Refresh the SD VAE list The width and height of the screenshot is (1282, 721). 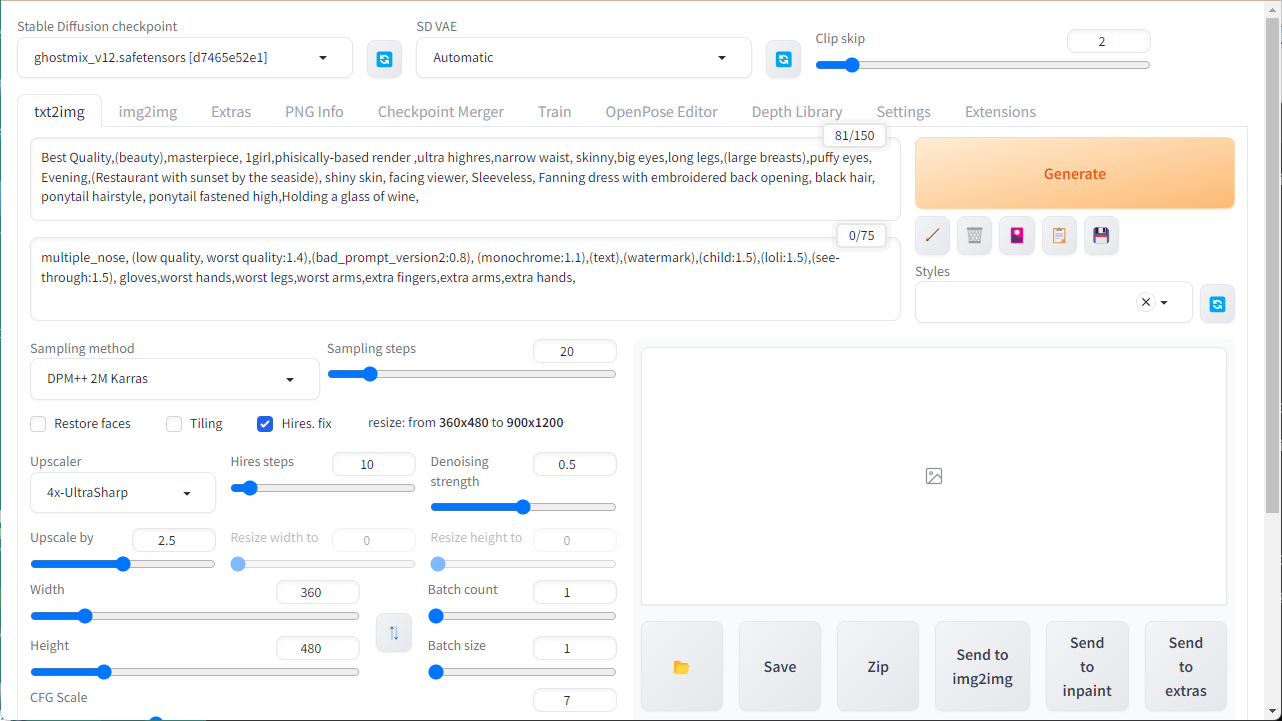click(x=783, y=59)
